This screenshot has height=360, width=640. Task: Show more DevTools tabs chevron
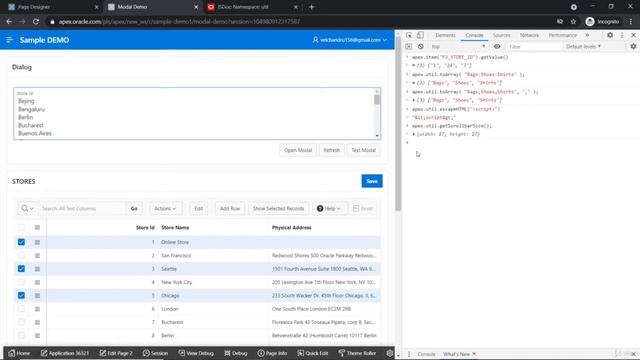pyautogui.click(x=587, y=36)
